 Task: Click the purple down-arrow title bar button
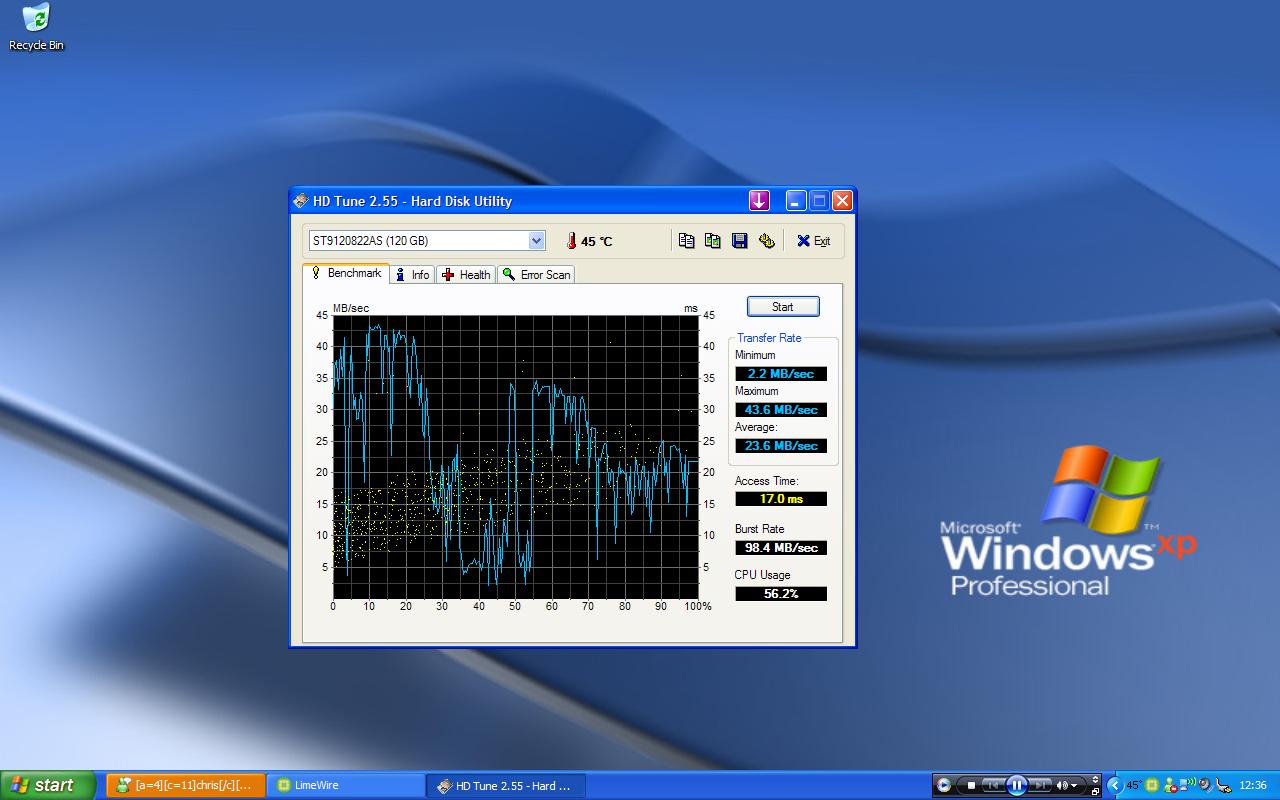759,201
